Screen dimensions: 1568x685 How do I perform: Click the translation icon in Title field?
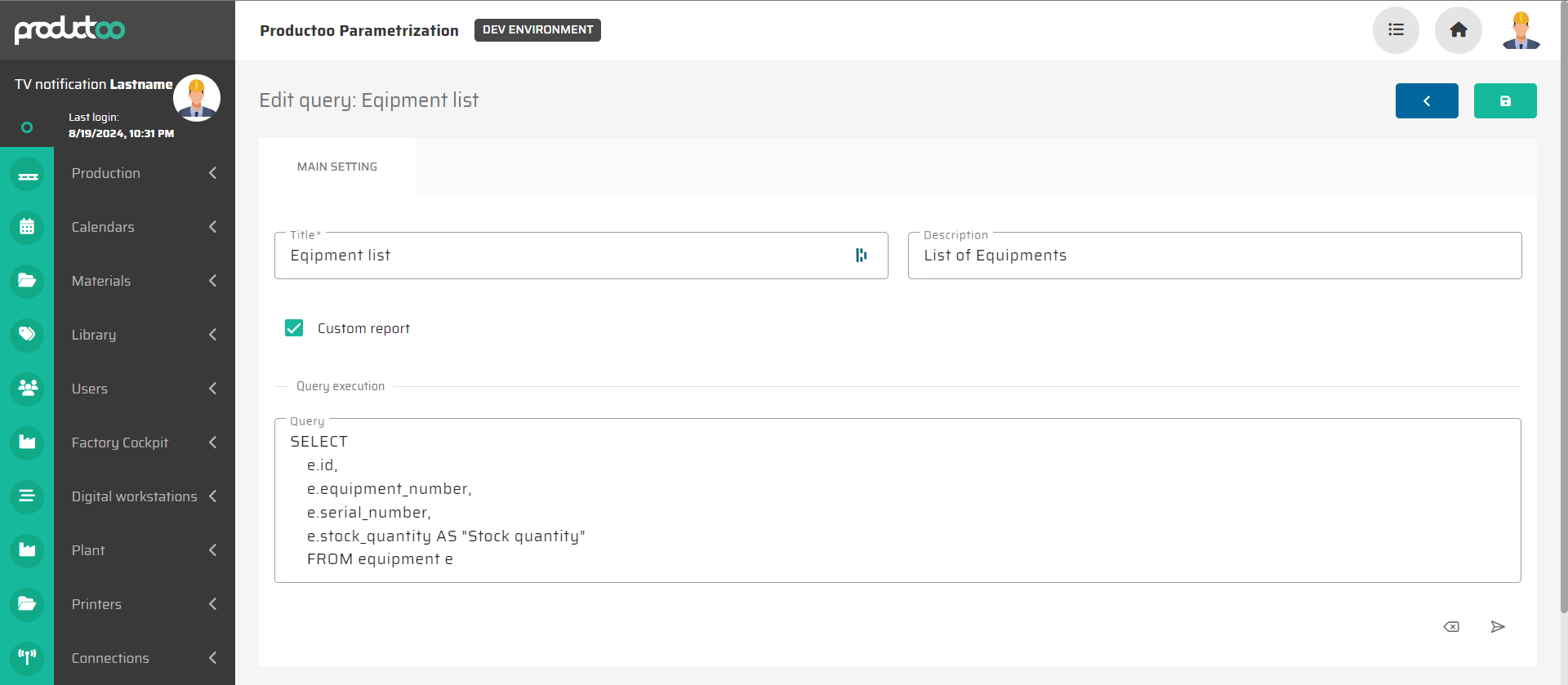[x=861, y=256]
